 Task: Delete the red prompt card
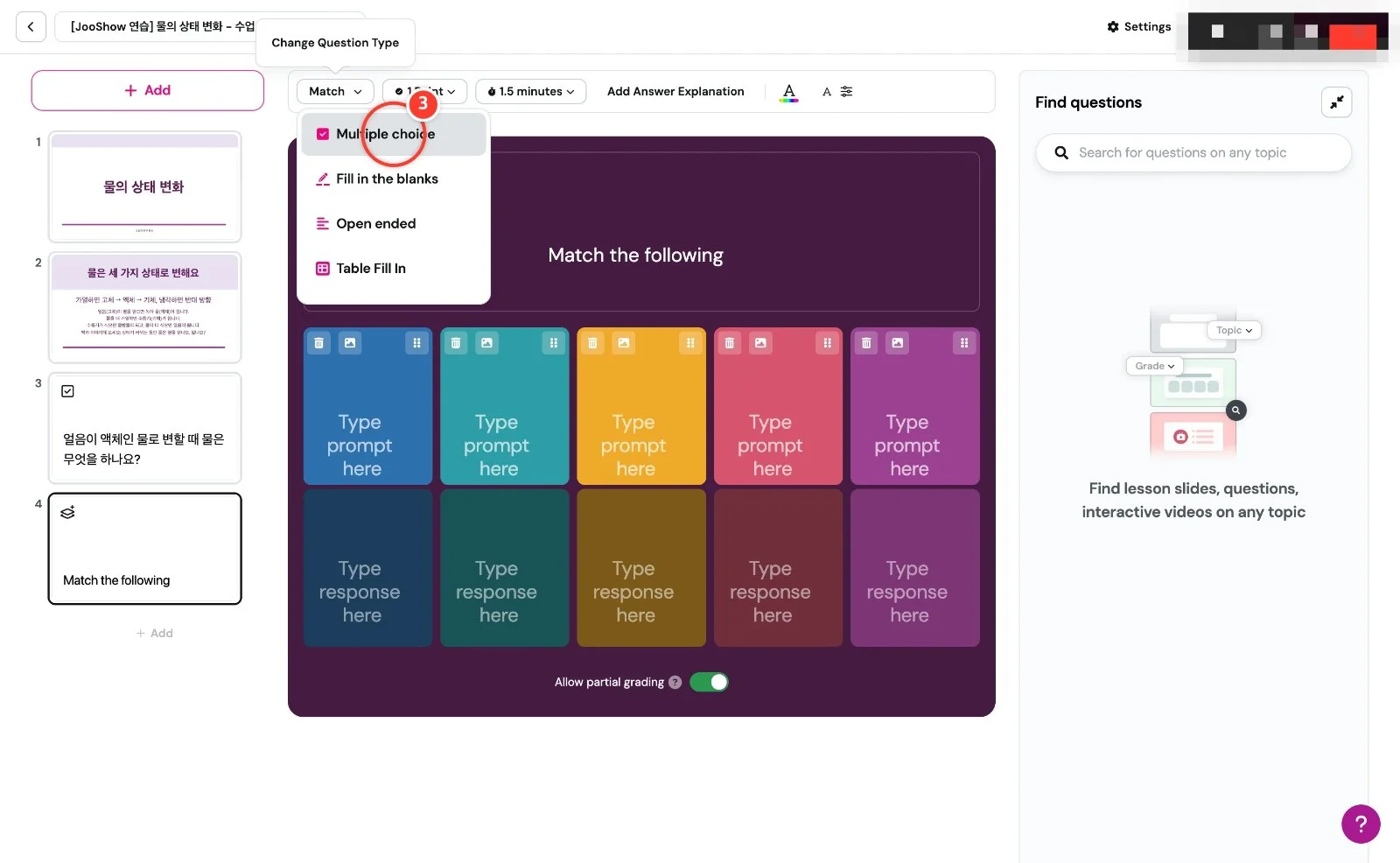point(730,343)
